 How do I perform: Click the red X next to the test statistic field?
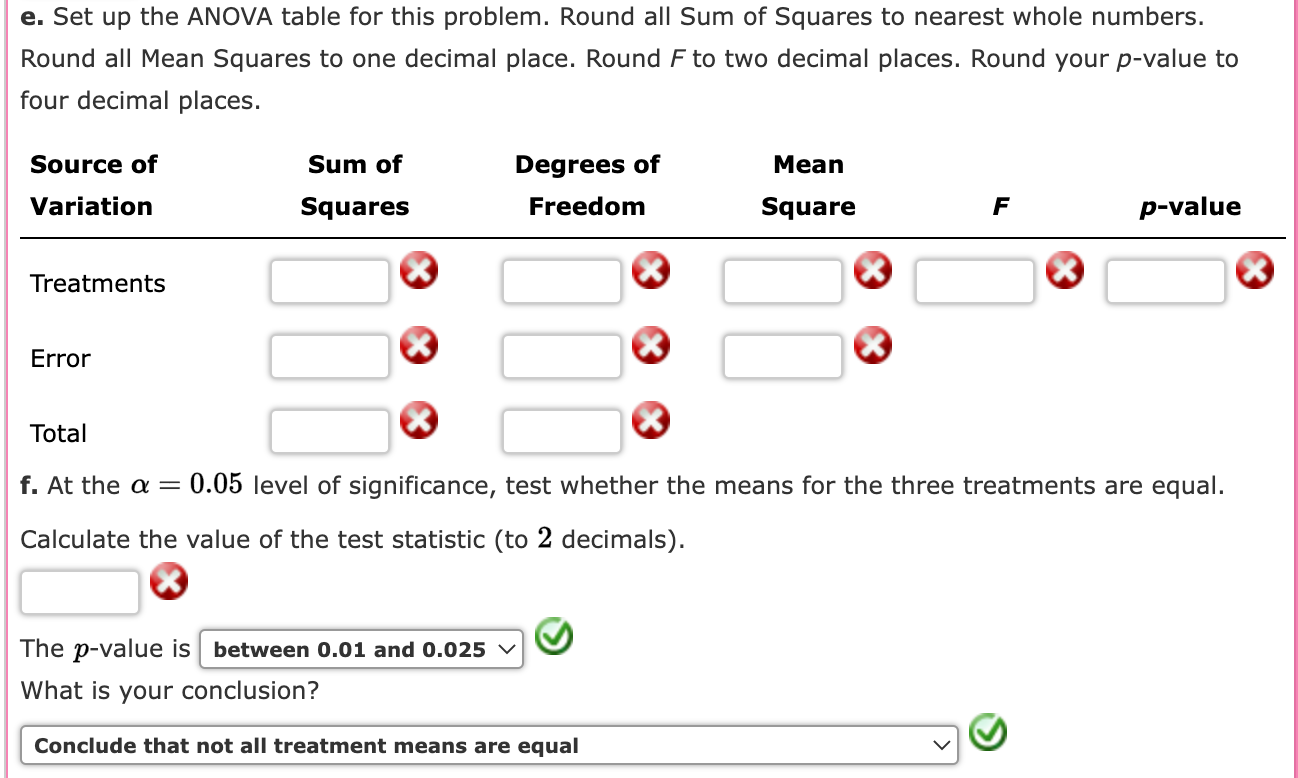pos(169,581)
